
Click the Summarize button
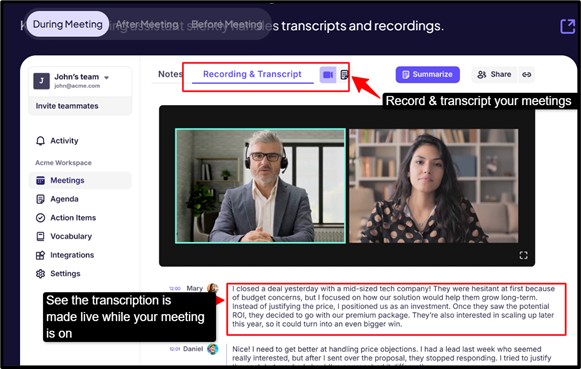[428, 74]
